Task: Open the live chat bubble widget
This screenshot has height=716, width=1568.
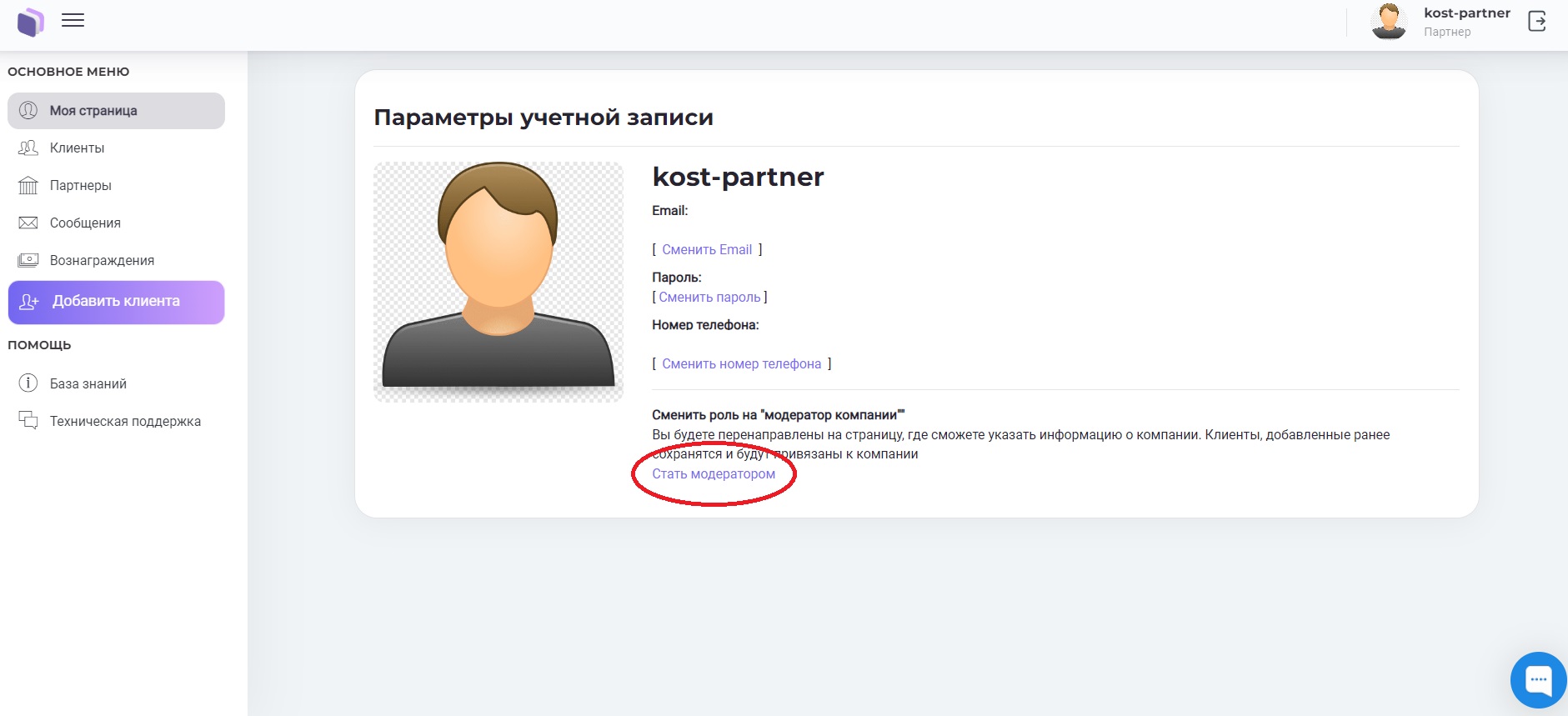Action: pyautogui.click(x=1538, y=680)
